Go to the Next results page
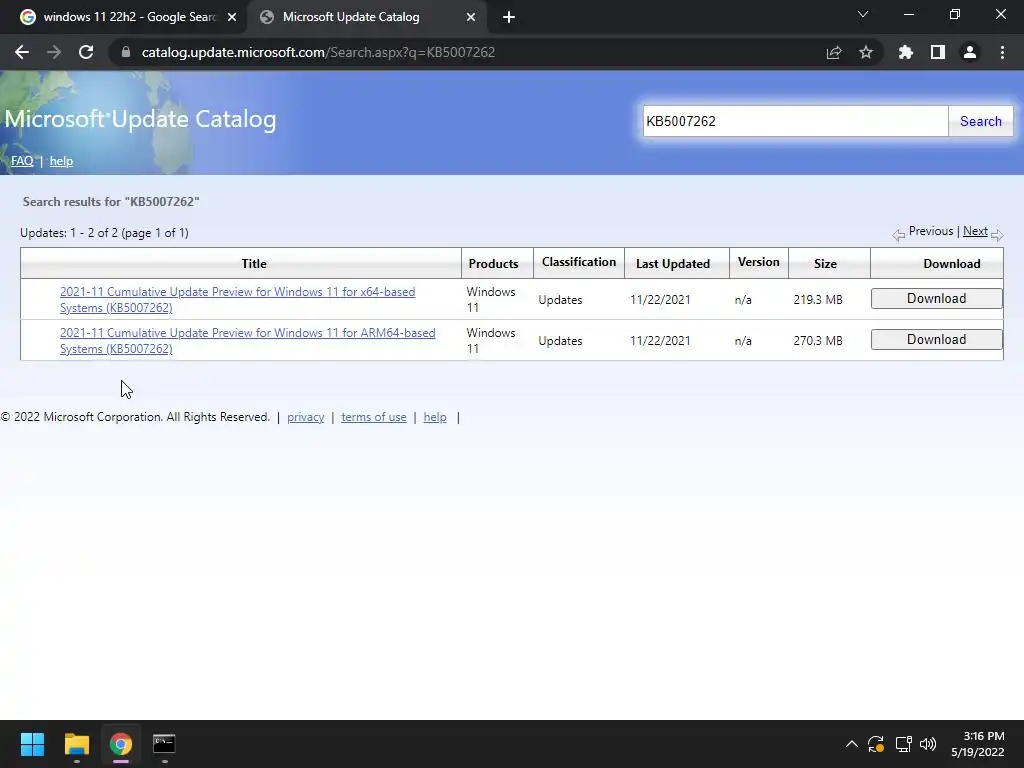The width and height of the screenshot is (1024, 768). (x=975, y=231)
